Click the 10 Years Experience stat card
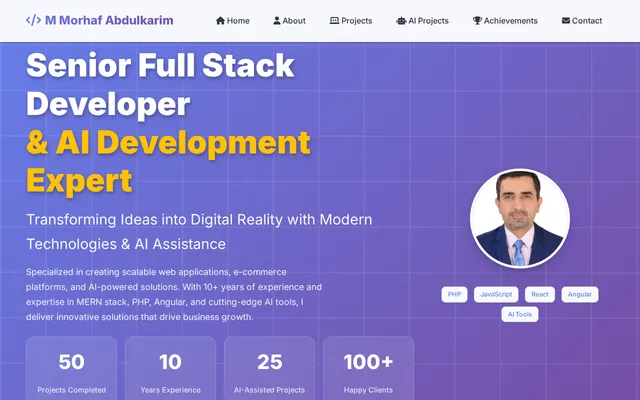640x400 pixels. coord(171,368)
